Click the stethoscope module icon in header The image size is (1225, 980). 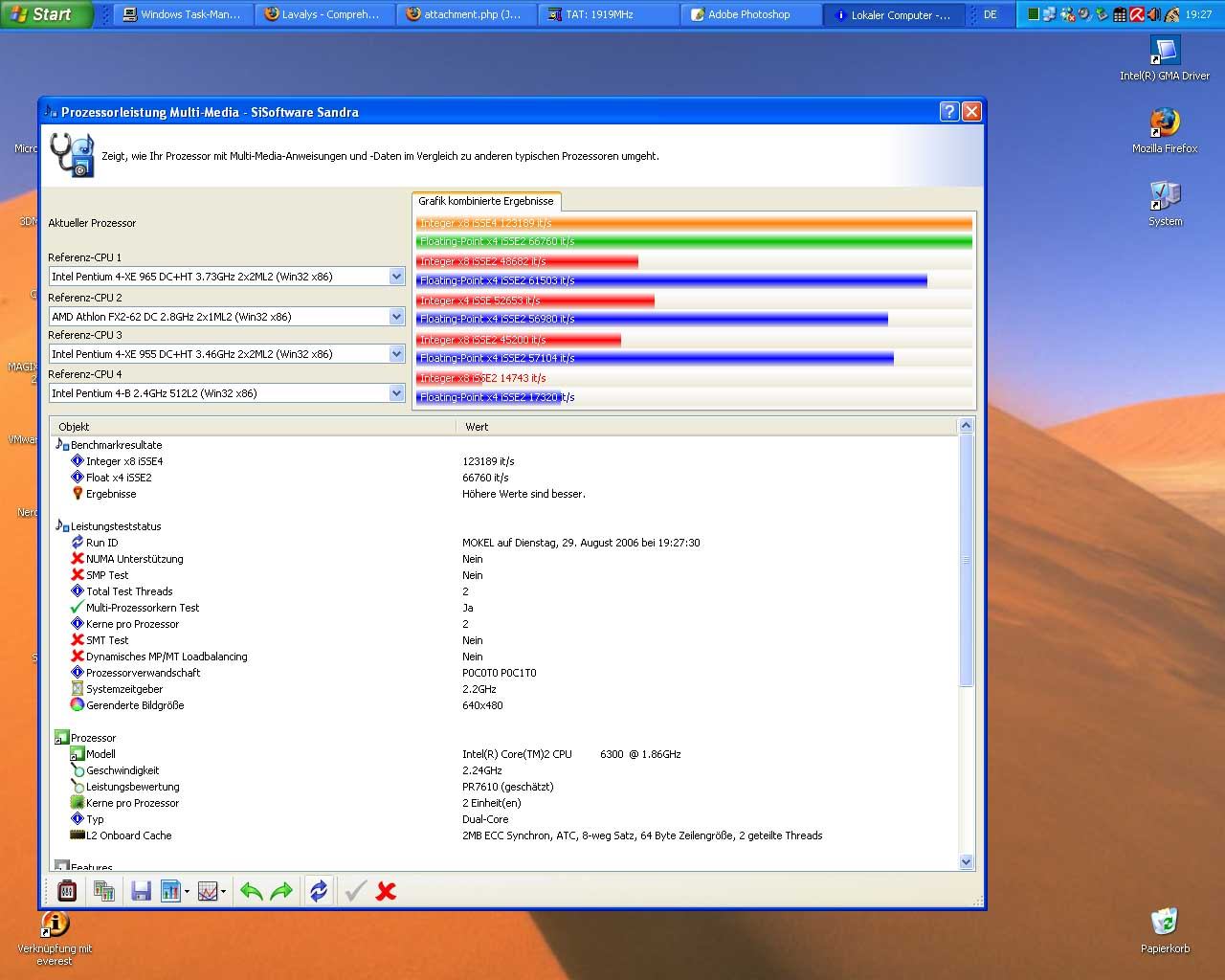(72, 155)
